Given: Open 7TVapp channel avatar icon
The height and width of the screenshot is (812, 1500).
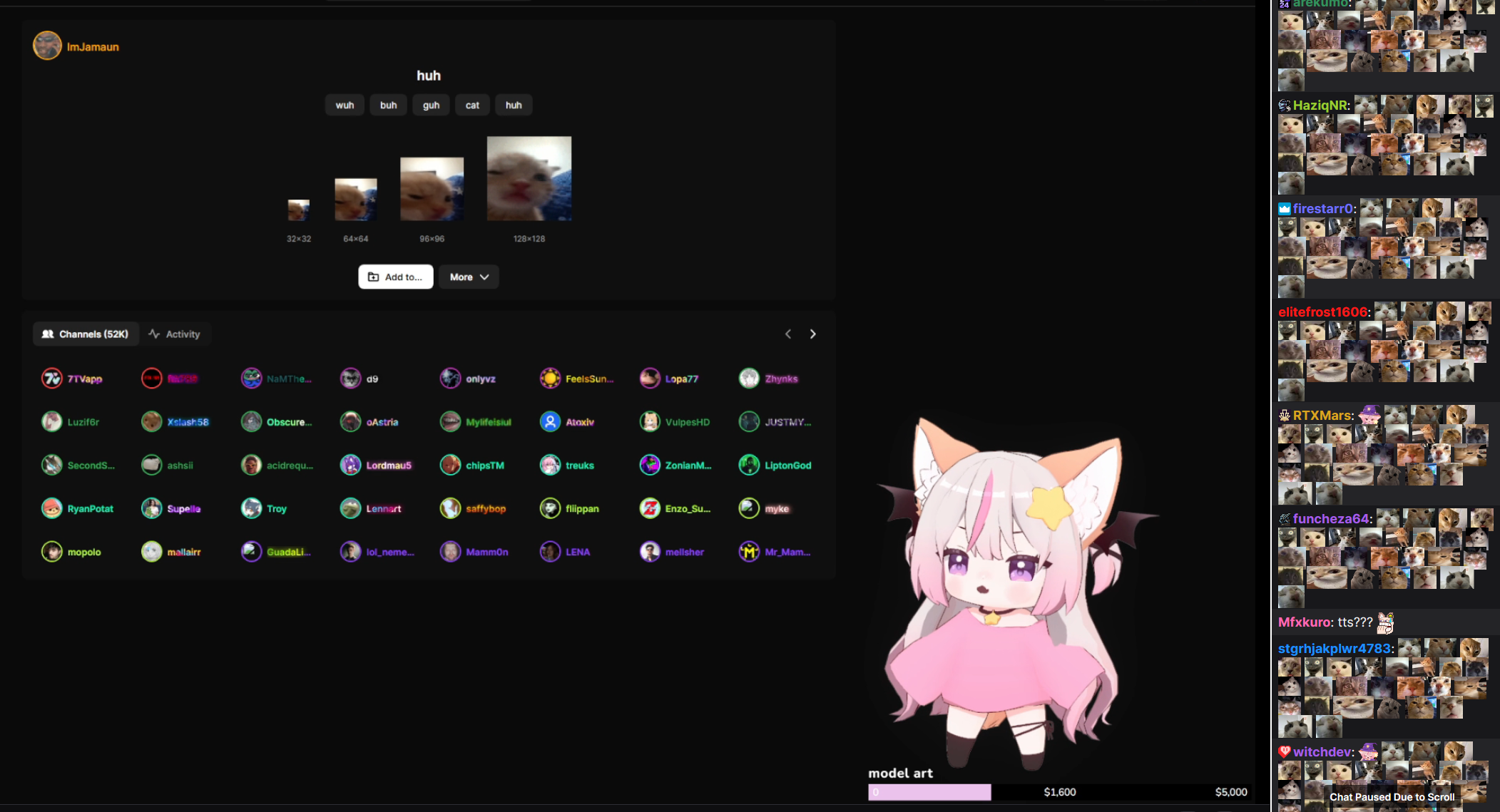Looking at the screenshot, I should pos(52,379).
